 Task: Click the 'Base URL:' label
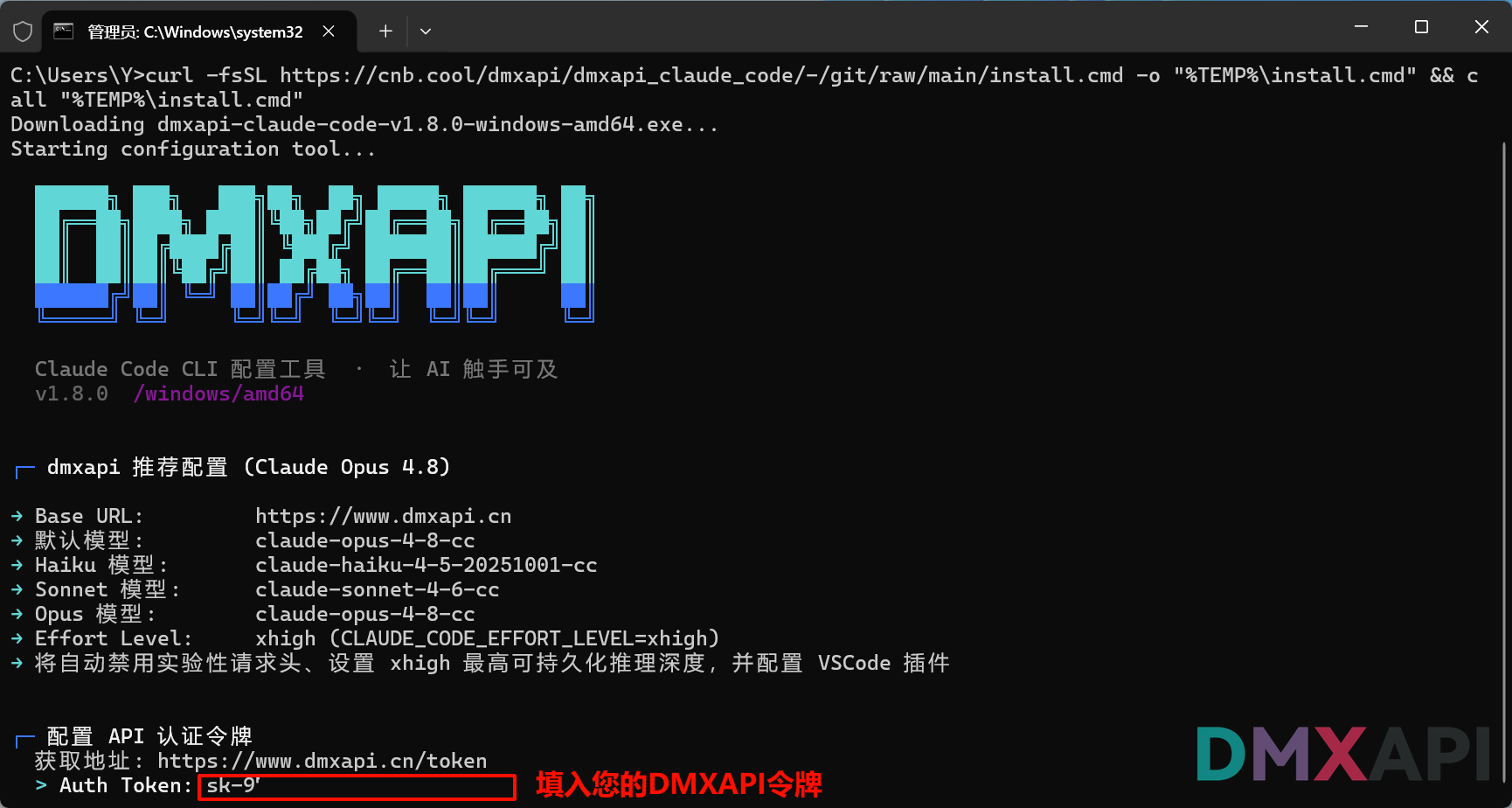(x=88, y=516)
